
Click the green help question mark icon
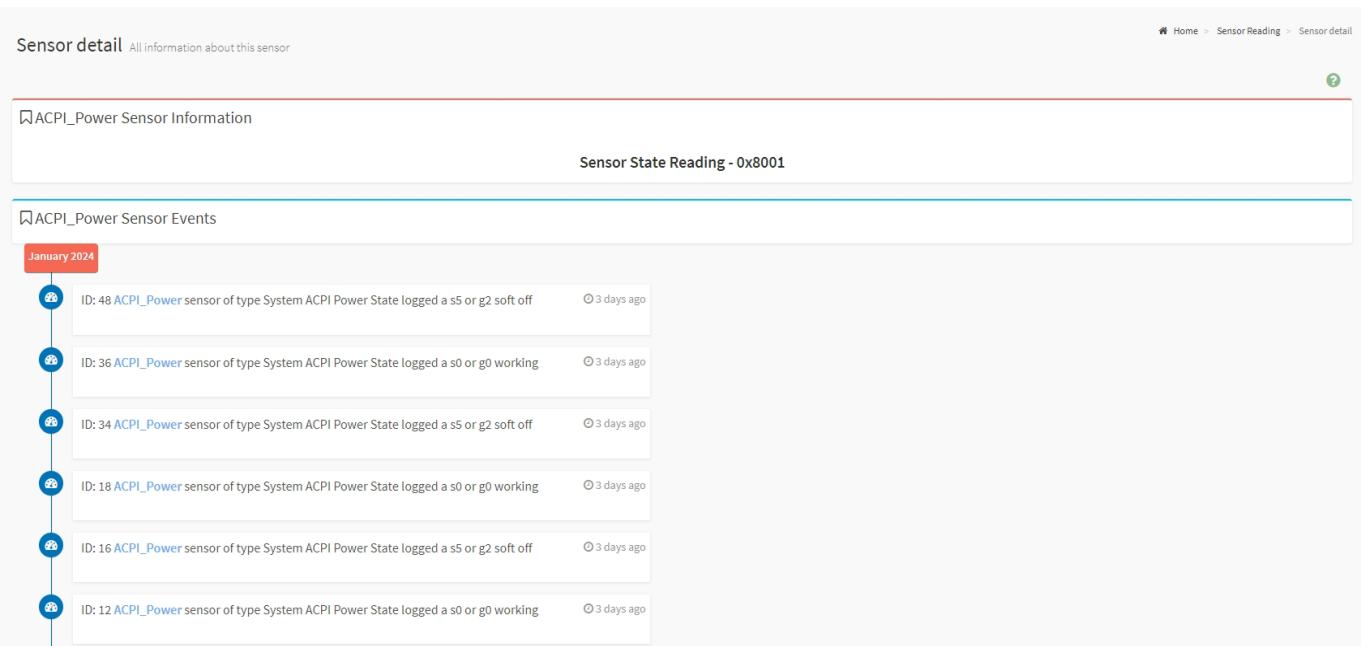point(1332,81)
